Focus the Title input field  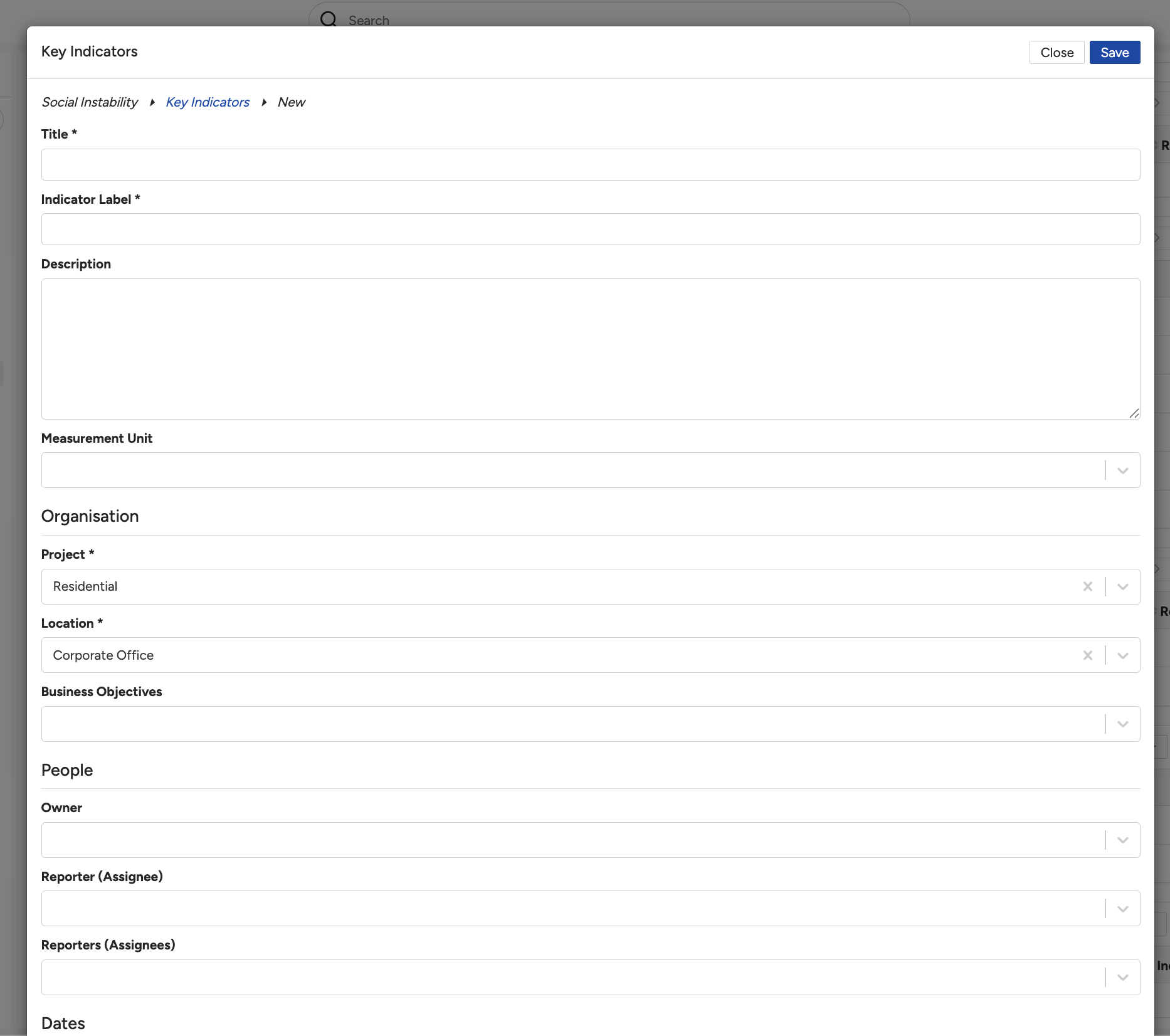coord(591,164)
